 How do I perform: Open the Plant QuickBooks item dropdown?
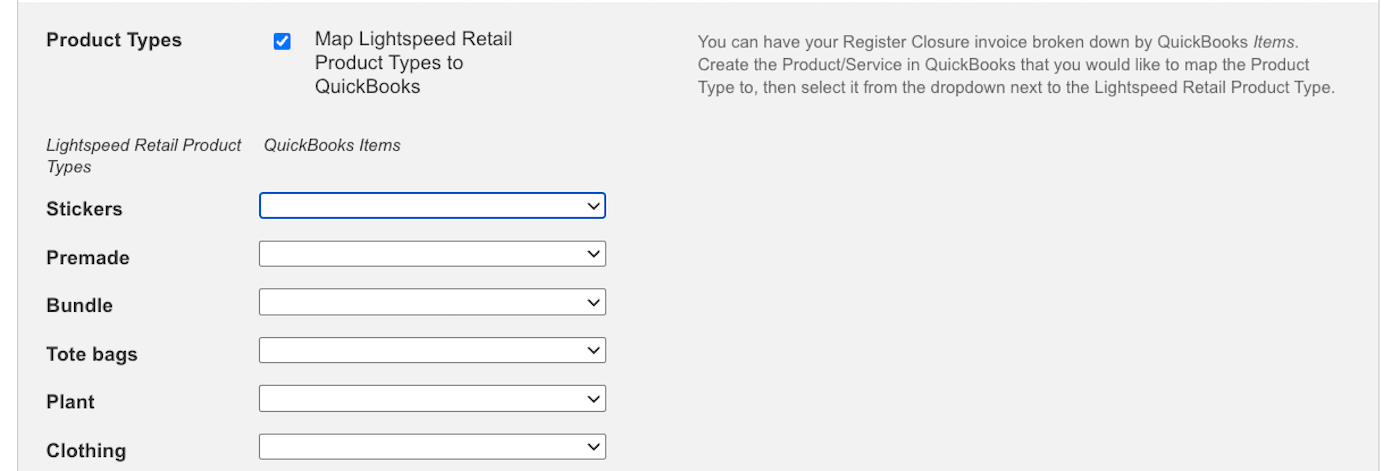coord(432,399)
